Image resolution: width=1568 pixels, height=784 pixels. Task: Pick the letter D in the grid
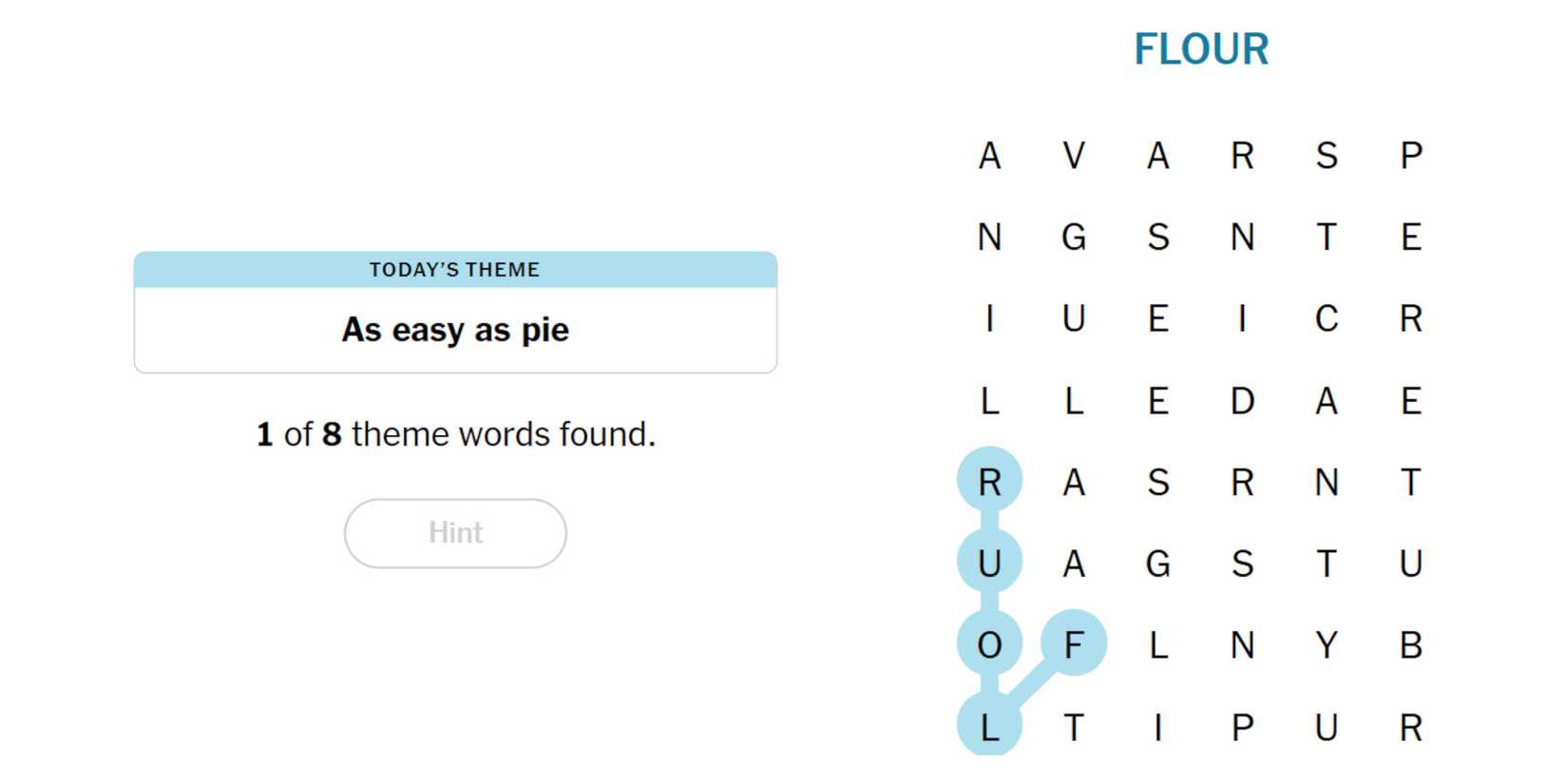tap(1242, 400)
